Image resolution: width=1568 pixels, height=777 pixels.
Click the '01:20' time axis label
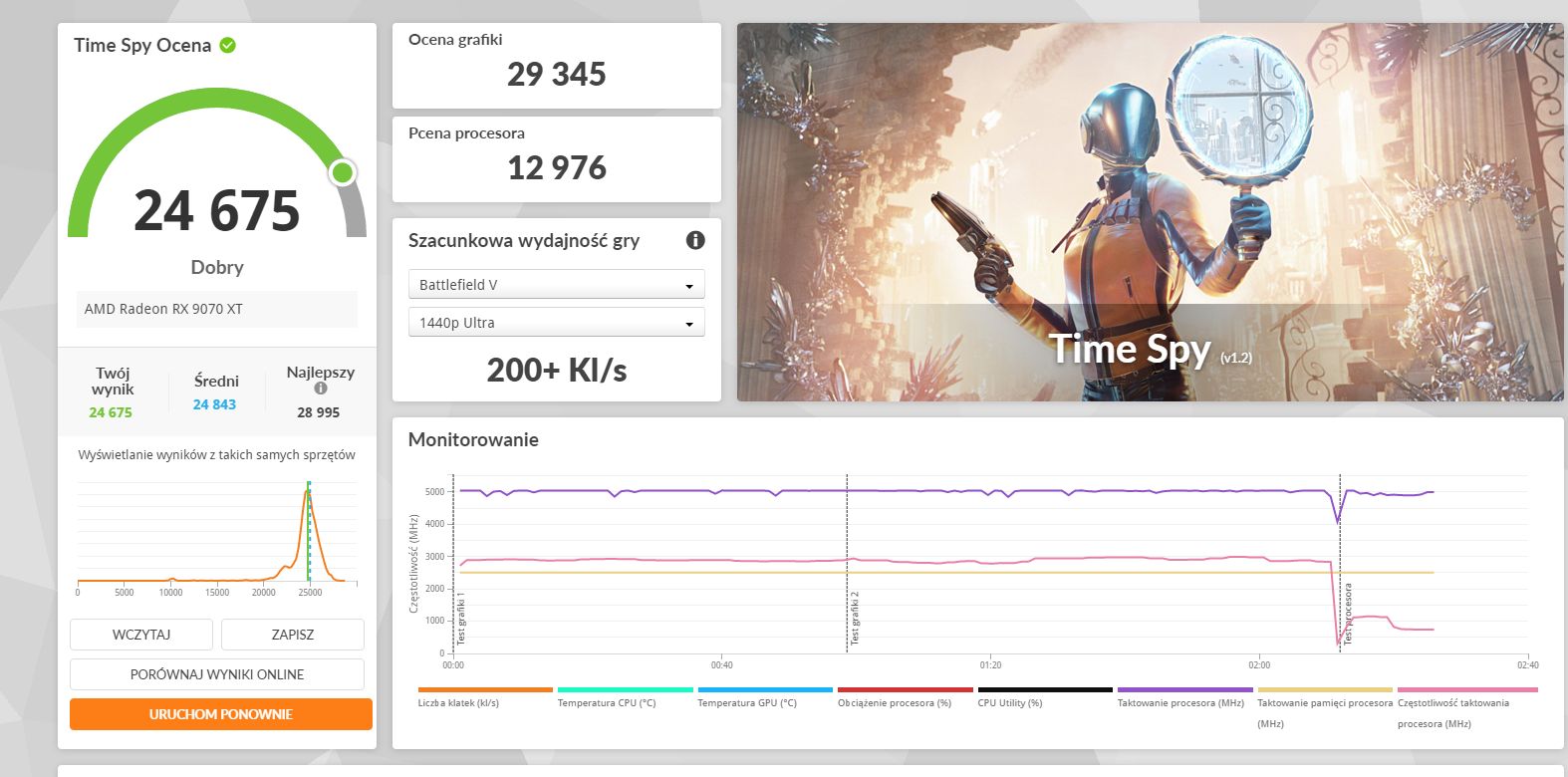click(x=990, y=664)
